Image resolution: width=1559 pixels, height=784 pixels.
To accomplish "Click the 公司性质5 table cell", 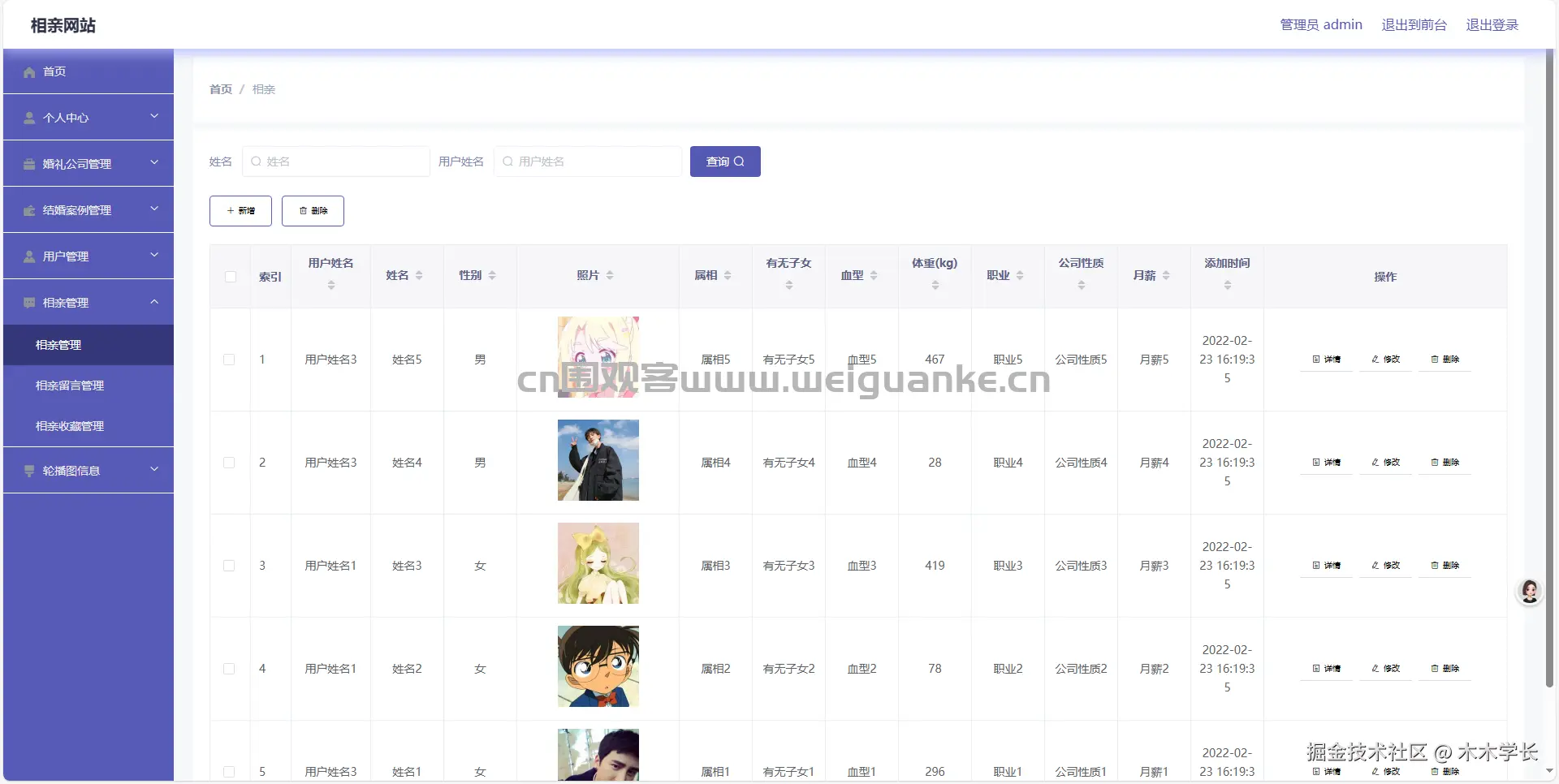I will pyautogui.click(x=1081, y=360).
